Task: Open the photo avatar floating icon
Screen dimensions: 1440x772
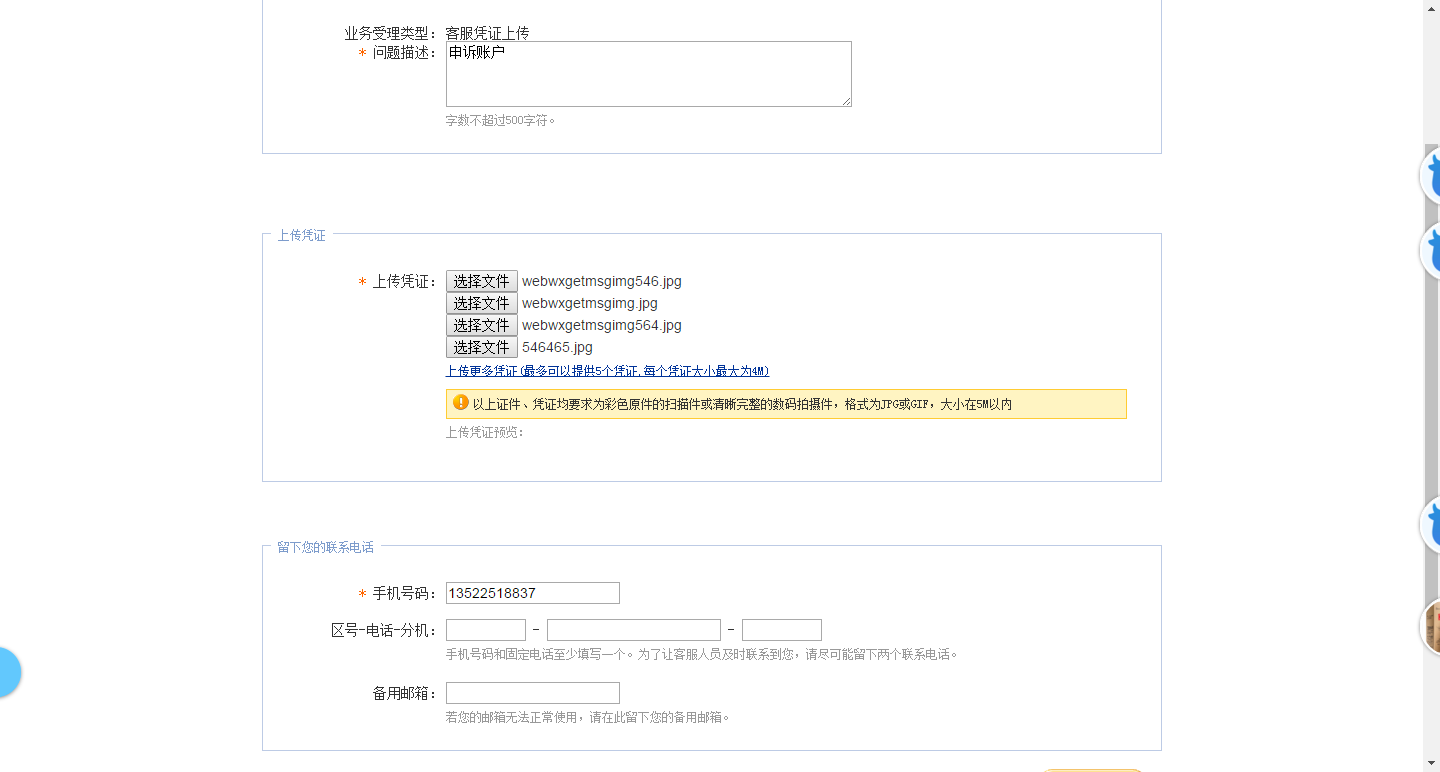Action: coord(1431,626)
